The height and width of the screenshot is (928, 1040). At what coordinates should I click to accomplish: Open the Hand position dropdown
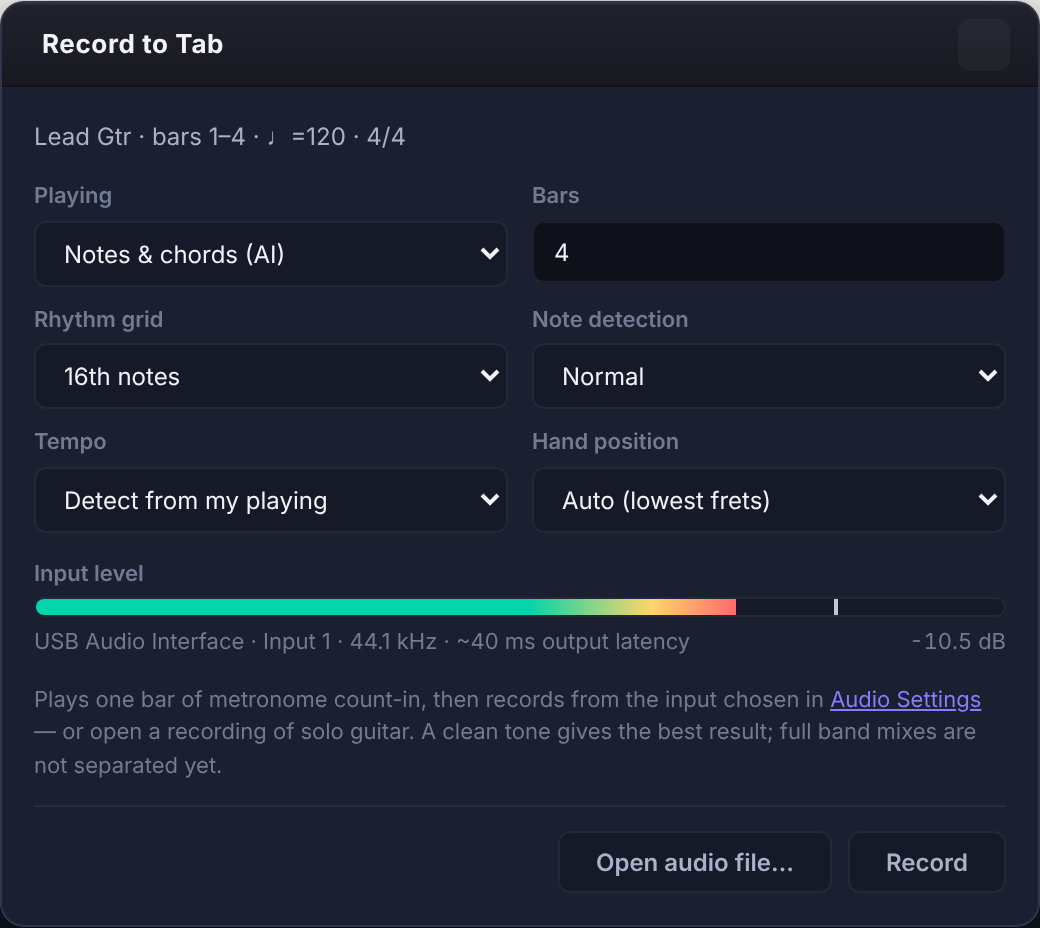[769, 500]
